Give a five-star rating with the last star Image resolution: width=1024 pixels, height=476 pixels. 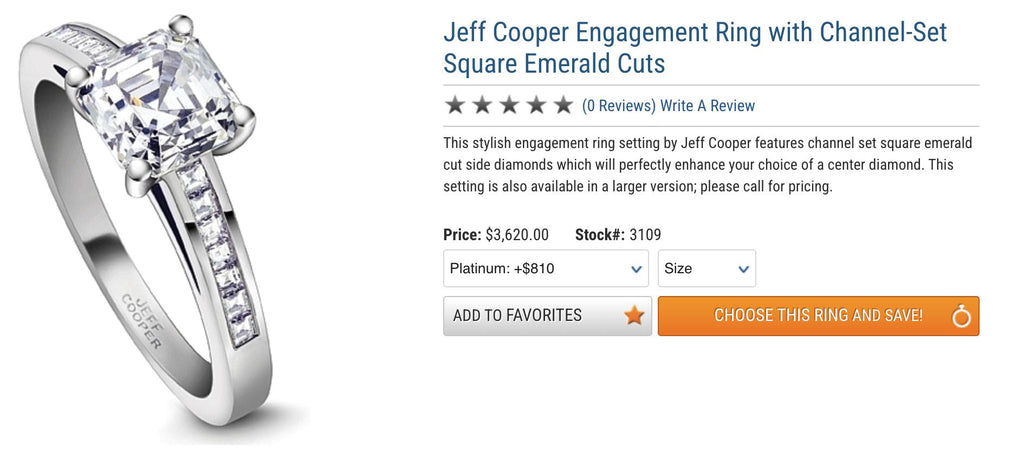(563, 105)
